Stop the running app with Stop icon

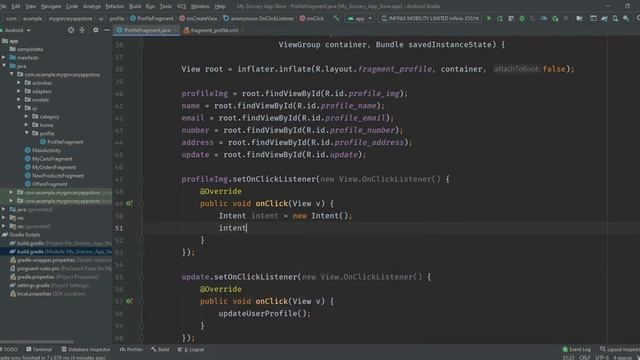(566, 18)
